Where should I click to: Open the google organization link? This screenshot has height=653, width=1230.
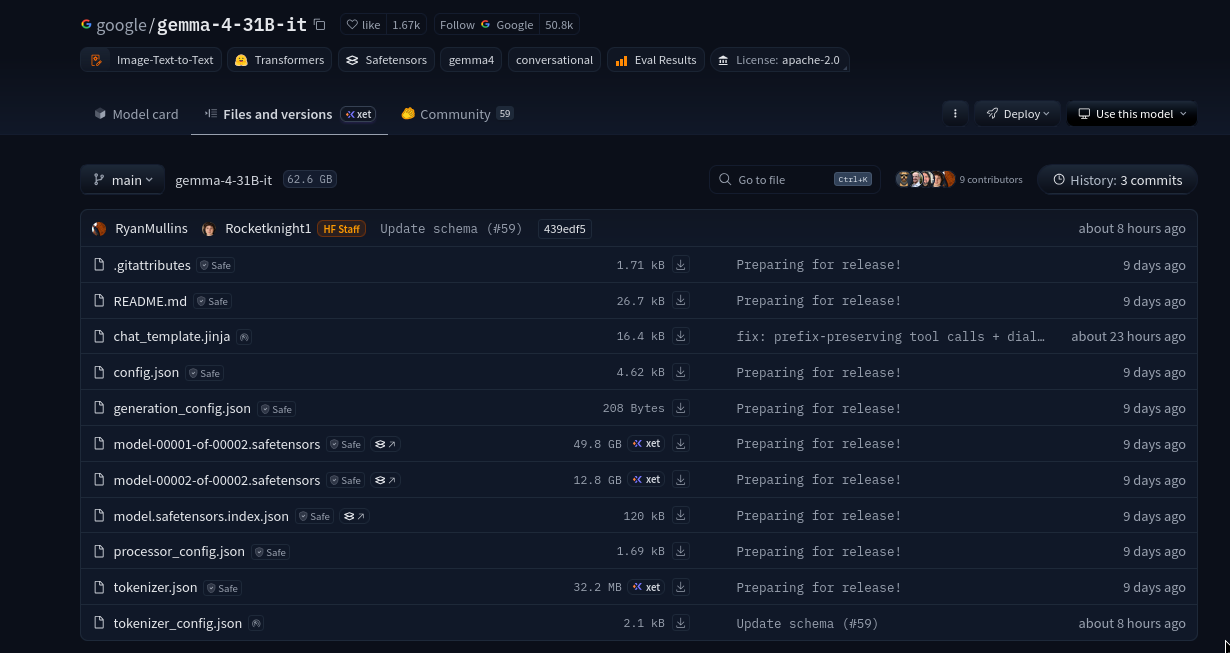[x=122, y=25]
